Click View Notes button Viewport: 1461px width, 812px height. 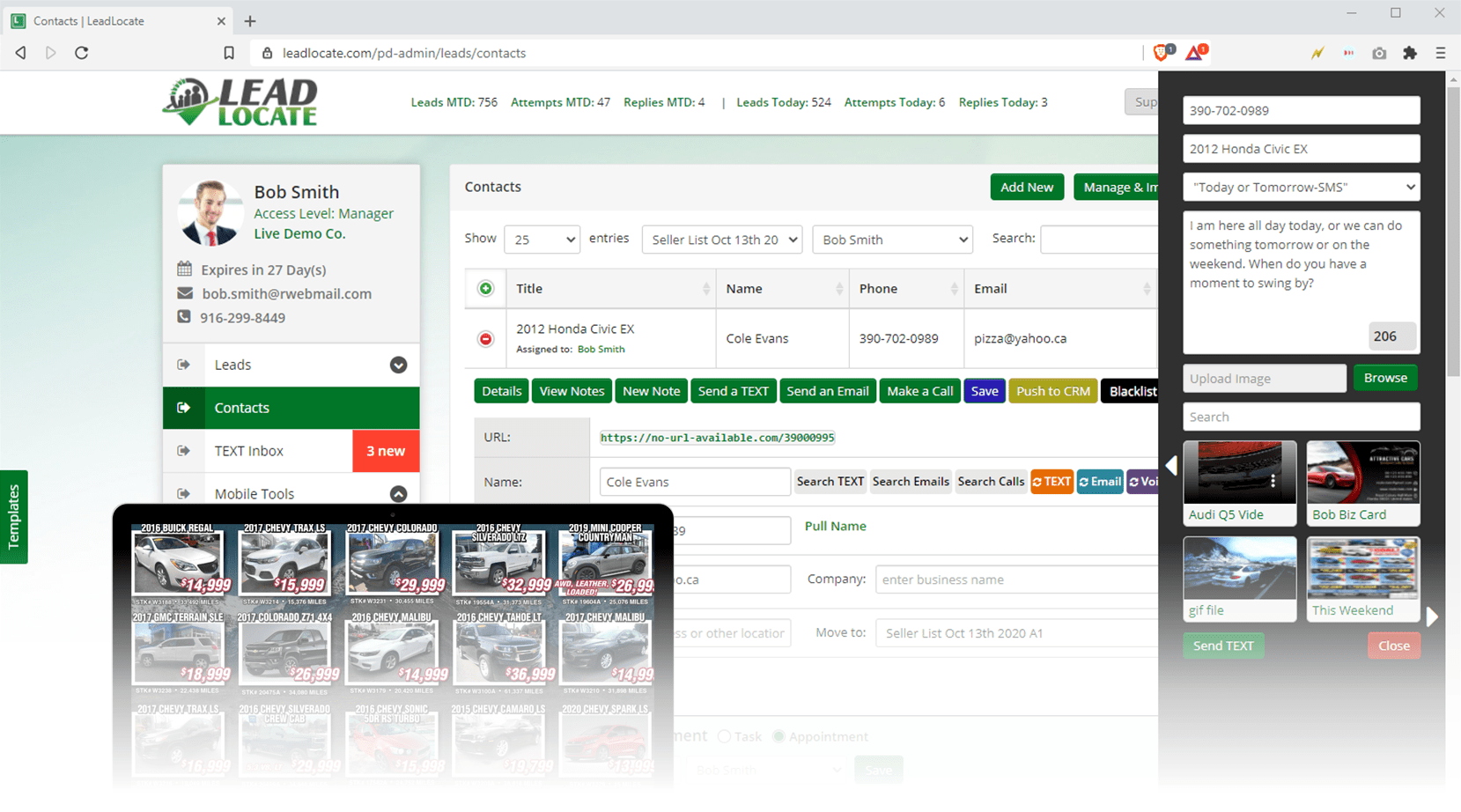tap(572, 391)
